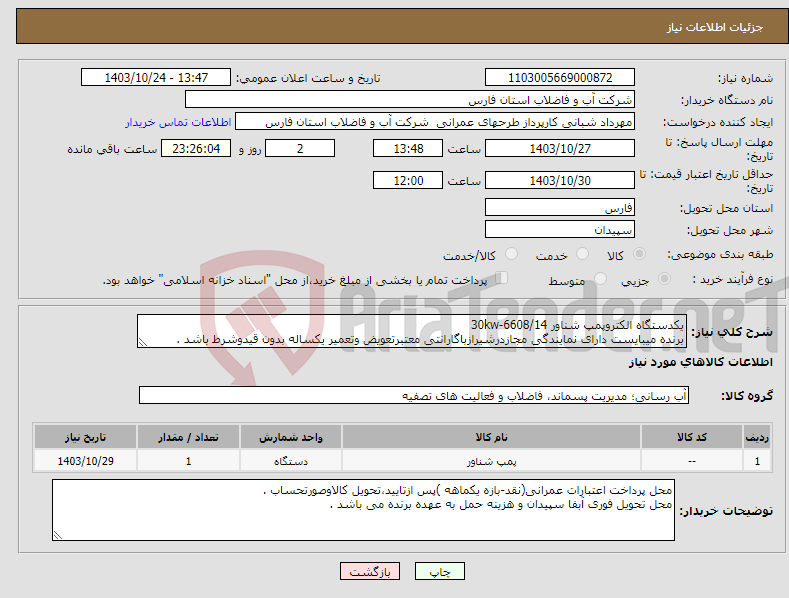Click the response deadline date 1403/10/27
Screen dimensions: 789x598
560,148
